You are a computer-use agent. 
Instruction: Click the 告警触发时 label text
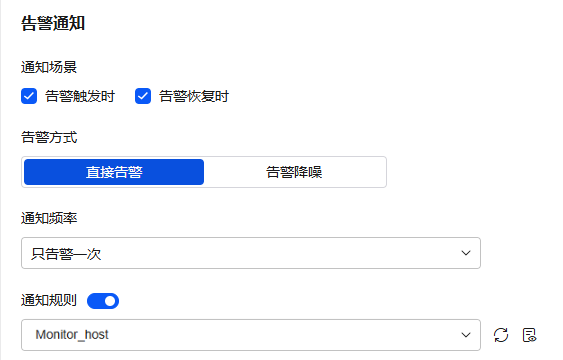click(x=80, y=97)
